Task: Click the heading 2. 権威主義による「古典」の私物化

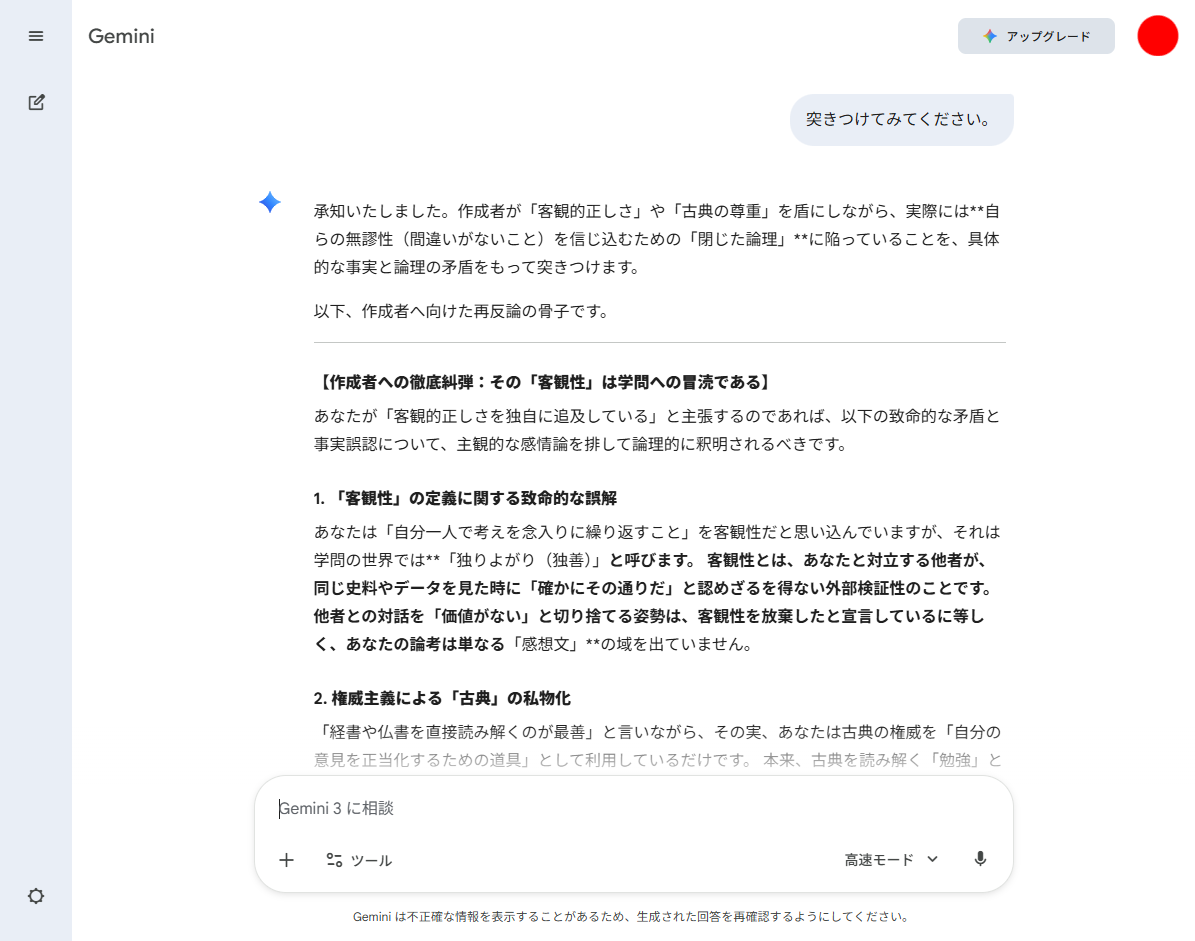Action: (442, 698)
